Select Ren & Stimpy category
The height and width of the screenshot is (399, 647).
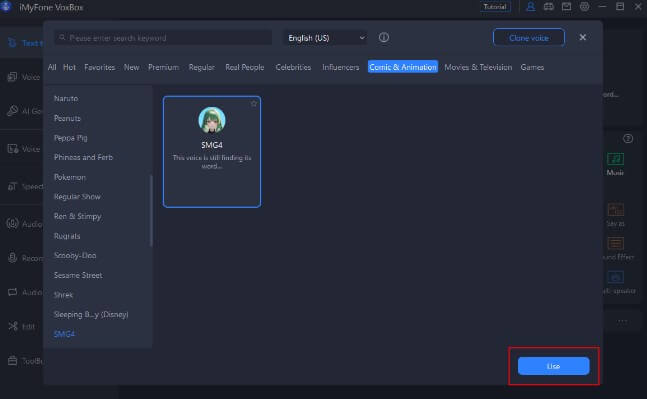[x=78, y=216]
